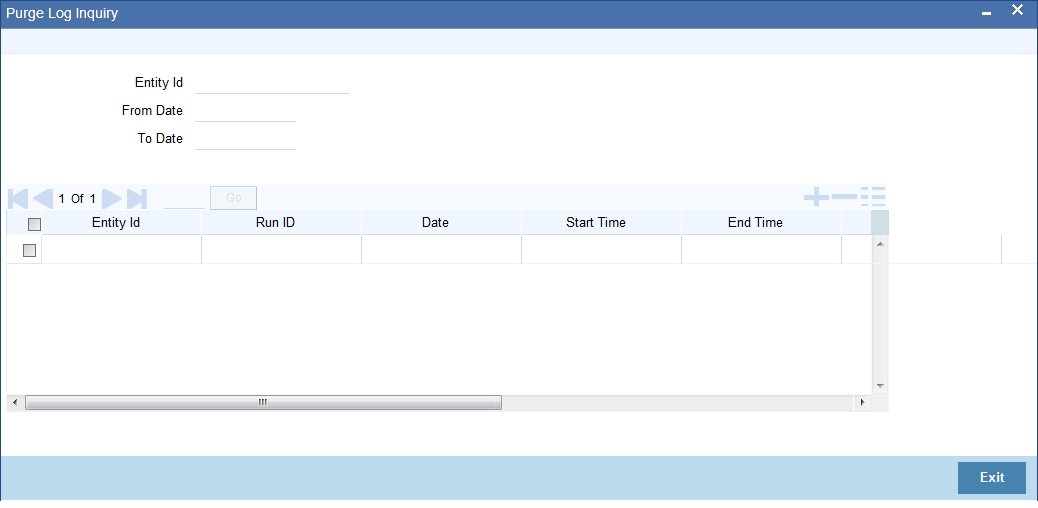This screenshot has width=1038, height=508.
Task: Click the first row Date cell
Action: click(x=442, y=250)
